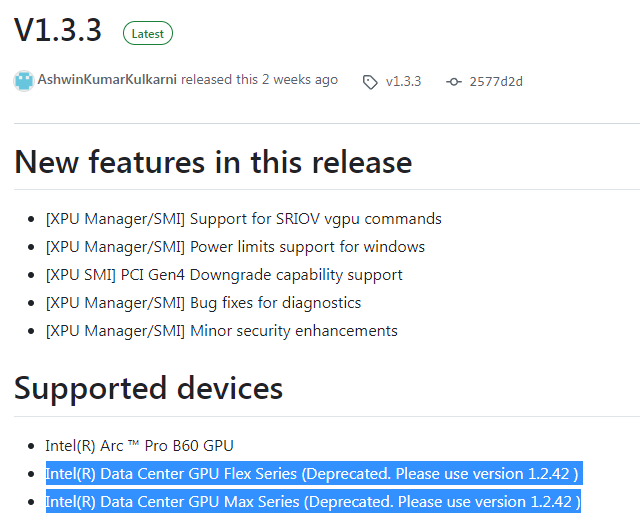
Task: Click the 'Bug fixes for diagnostics' item
Action: 203,302
